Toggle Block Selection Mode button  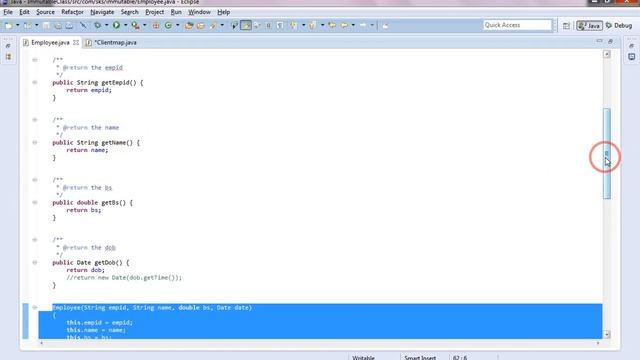(269, 25)
